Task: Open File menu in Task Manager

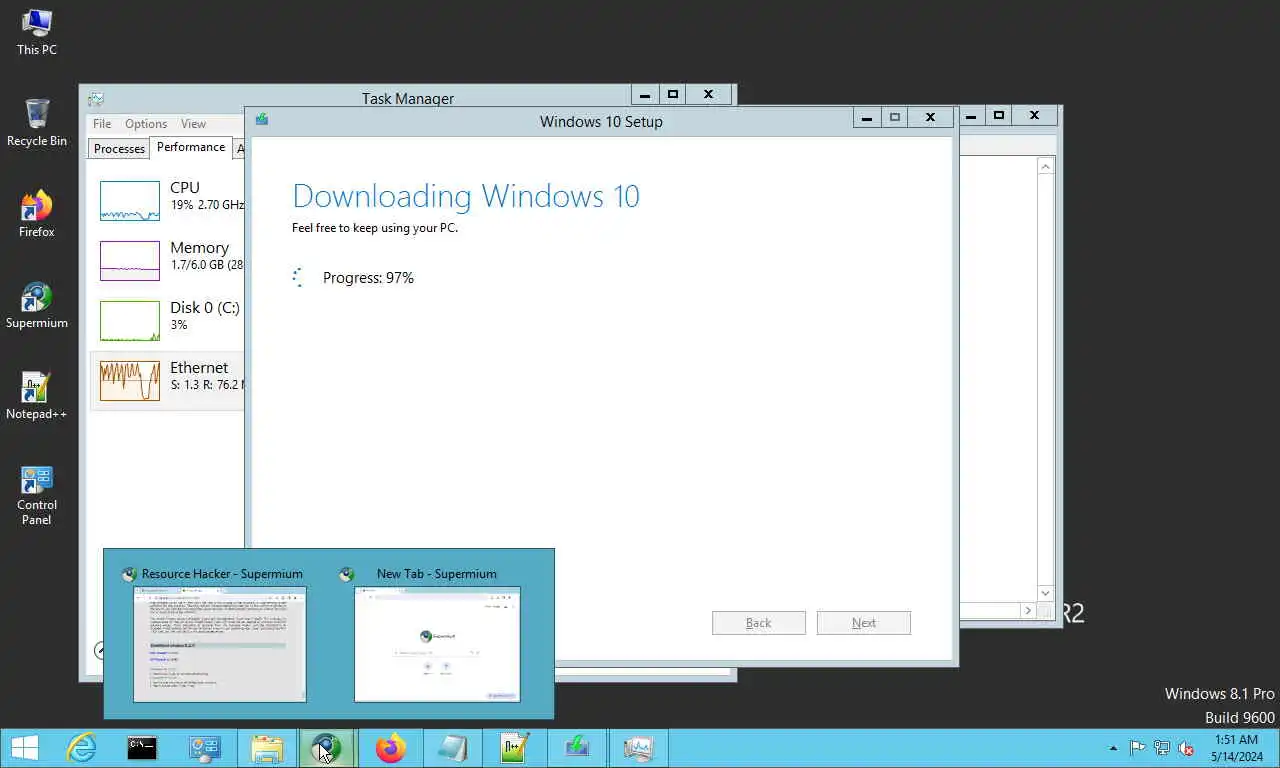Action: coord(102,124)
